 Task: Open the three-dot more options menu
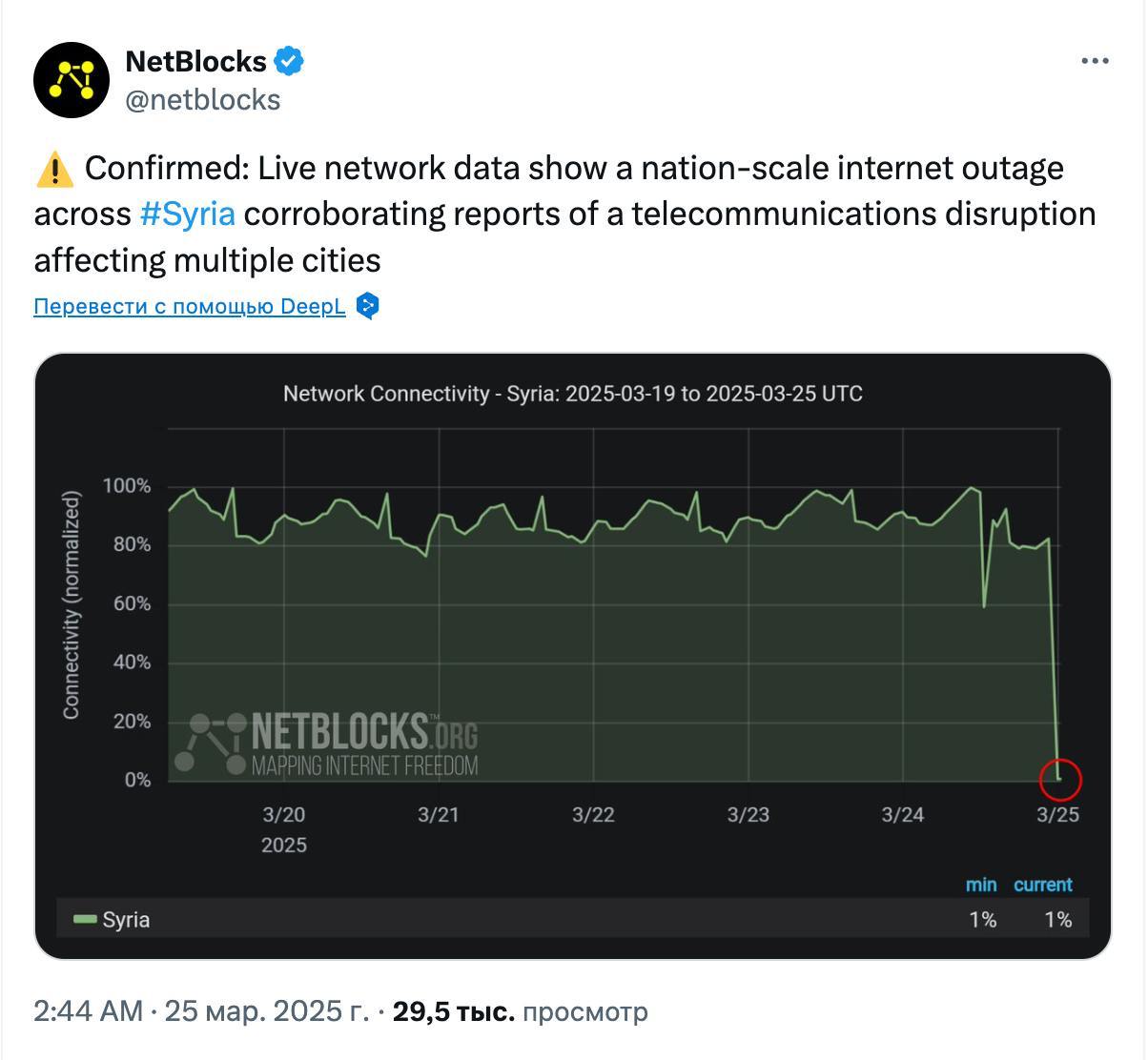(1095, 61)
